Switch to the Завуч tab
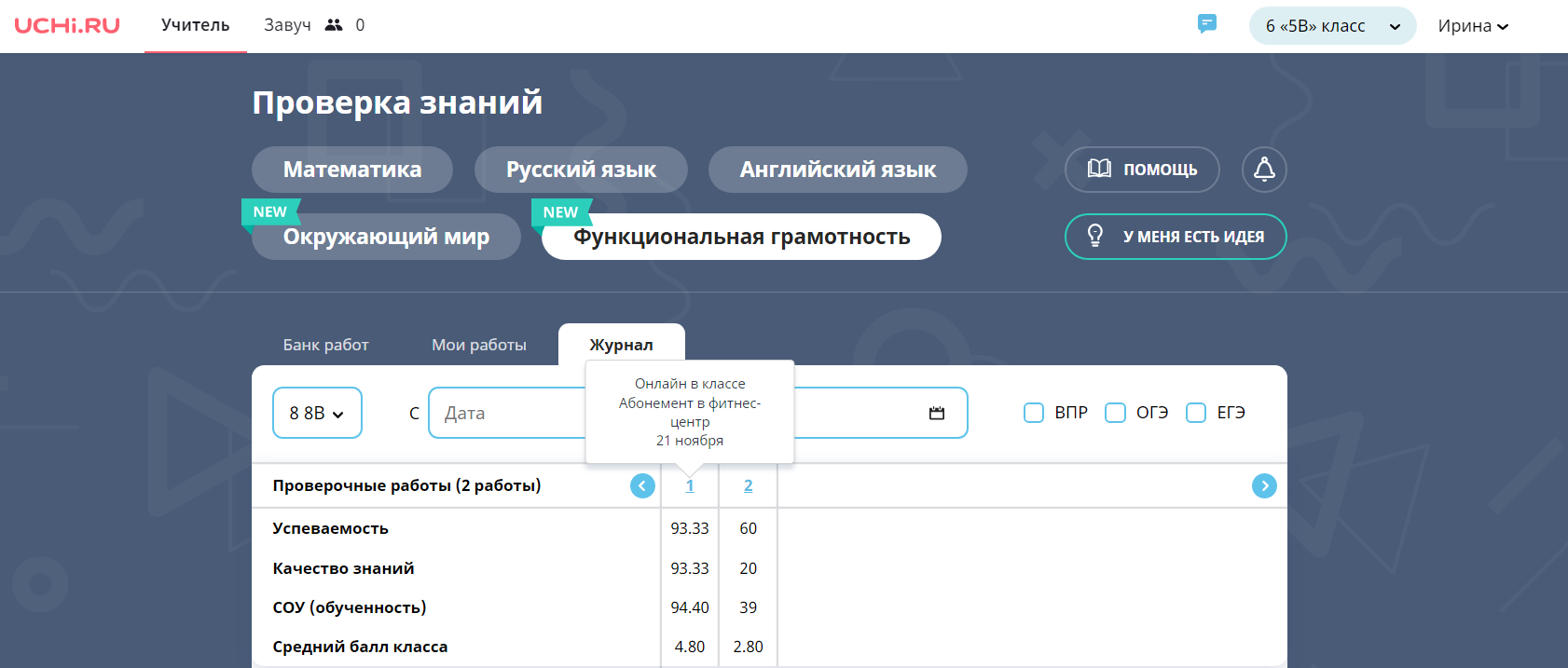 click(287, 25)
